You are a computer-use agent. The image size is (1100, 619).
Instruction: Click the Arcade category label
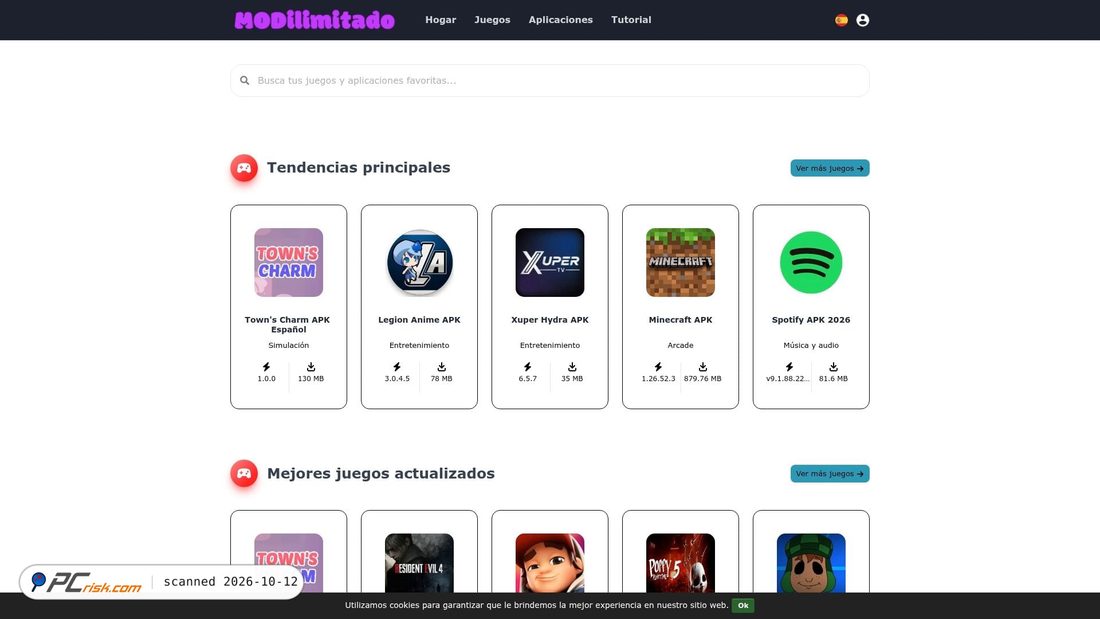(x=680, y=345)
